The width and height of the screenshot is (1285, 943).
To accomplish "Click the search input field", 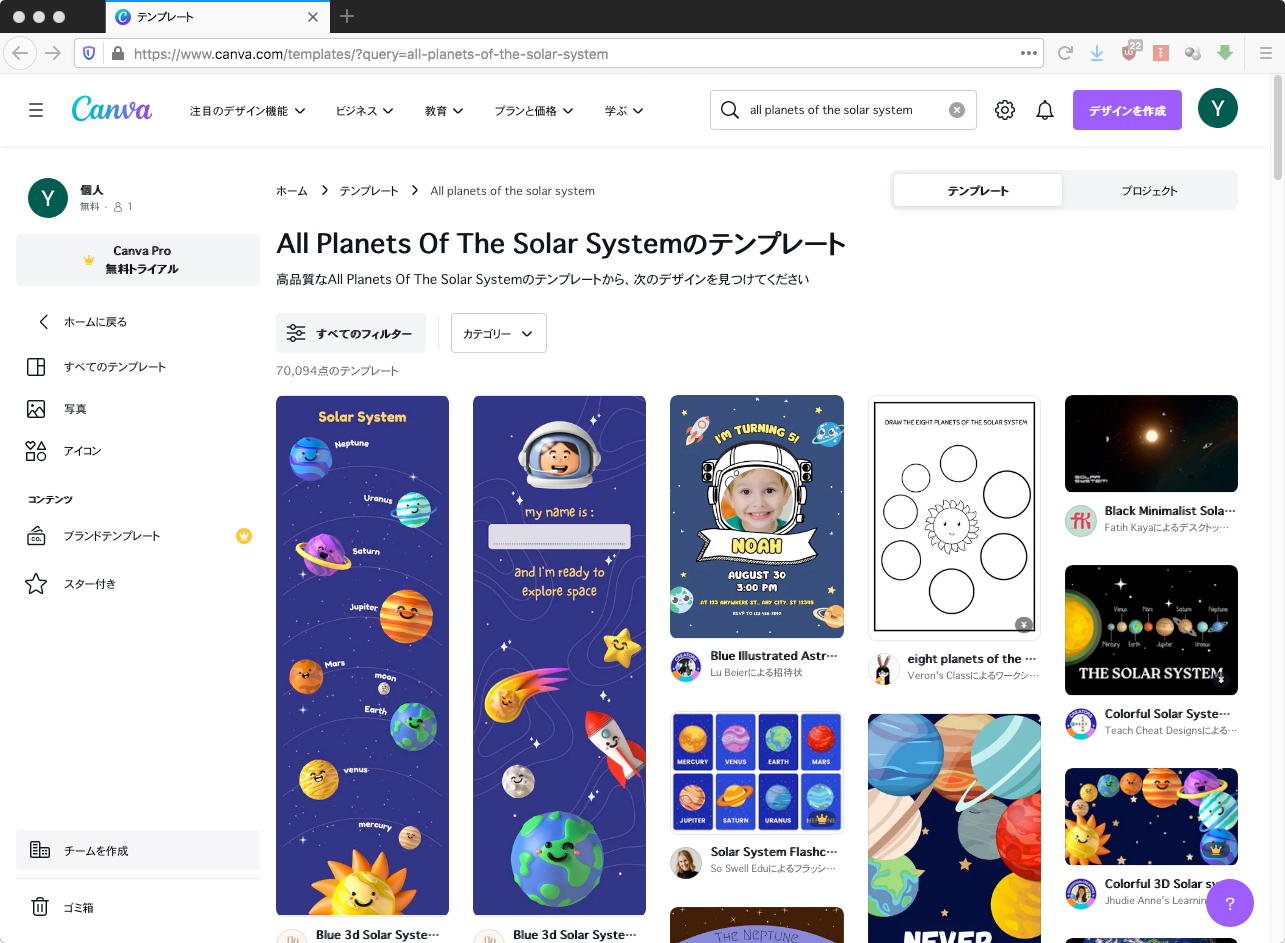I will 845,110.
